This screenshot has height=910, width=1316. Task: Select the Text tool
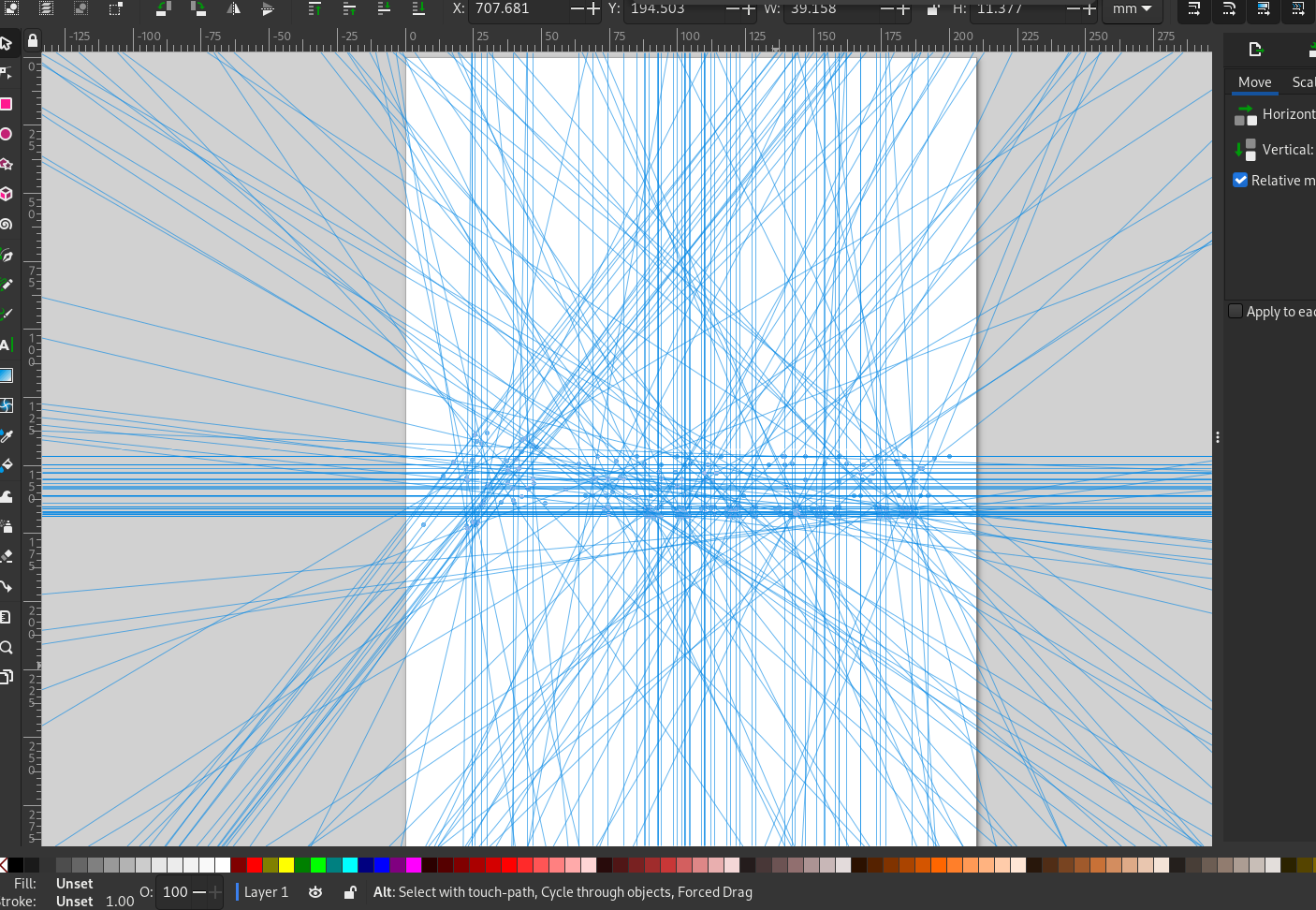(7, 345)
